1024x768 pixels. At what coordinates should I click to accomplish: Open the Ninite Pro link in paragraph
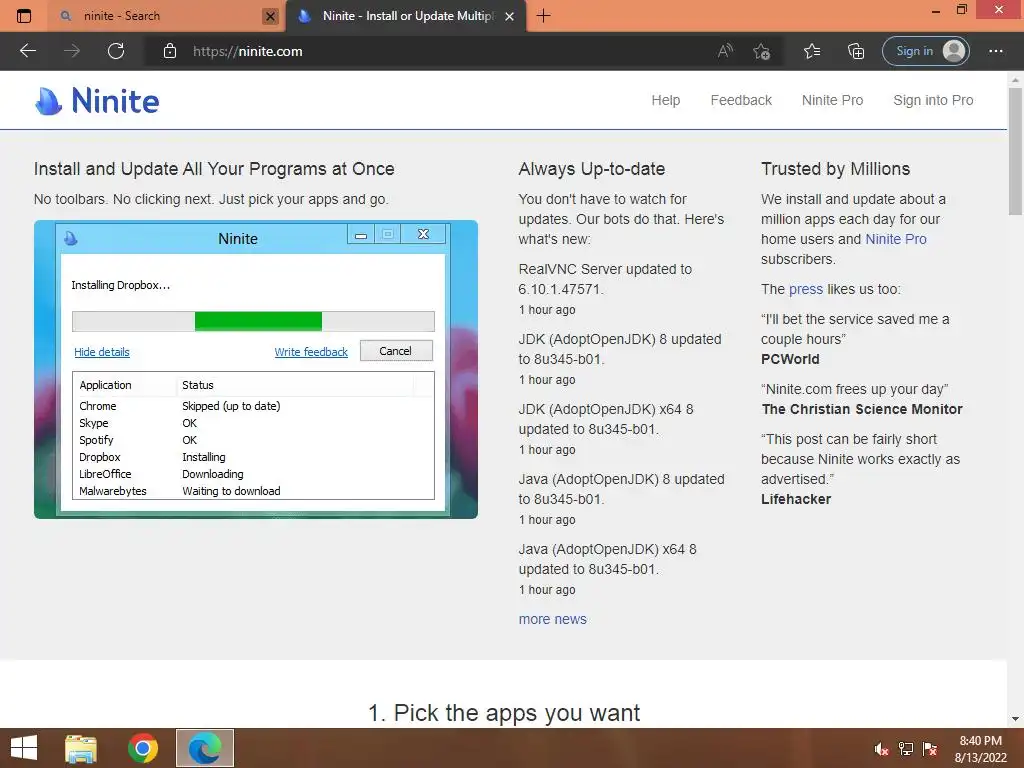point(896,239)
